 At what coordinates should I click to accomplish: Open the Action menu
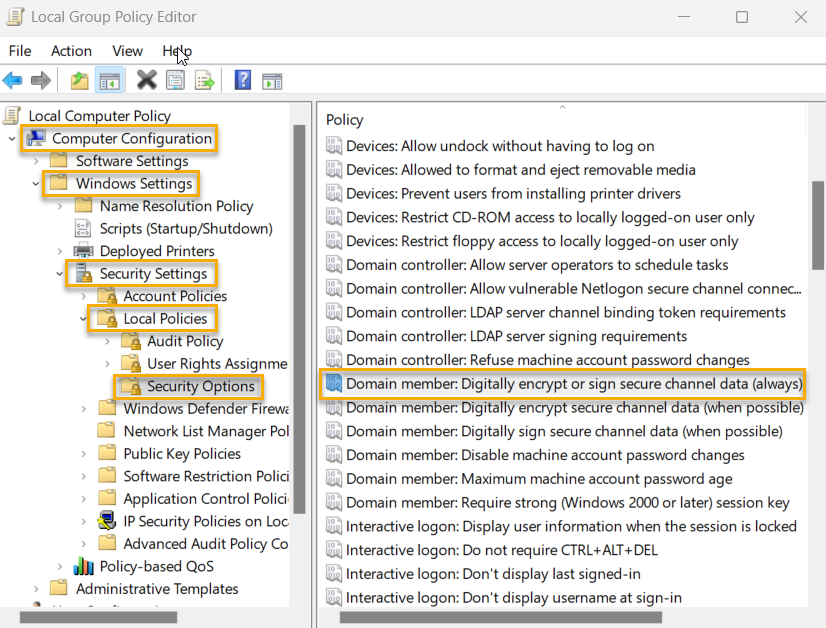pos(70,50)
